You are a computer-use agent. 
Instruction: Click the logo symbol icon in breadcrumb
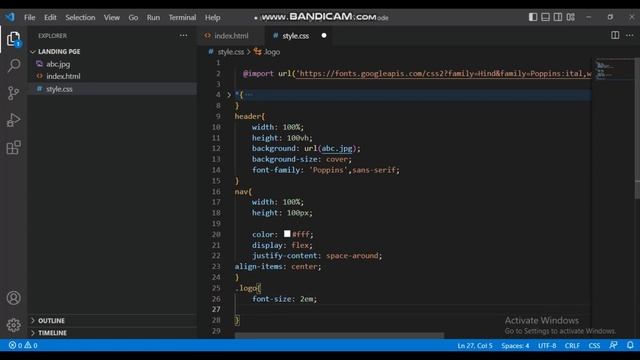[x=258, y=51]
